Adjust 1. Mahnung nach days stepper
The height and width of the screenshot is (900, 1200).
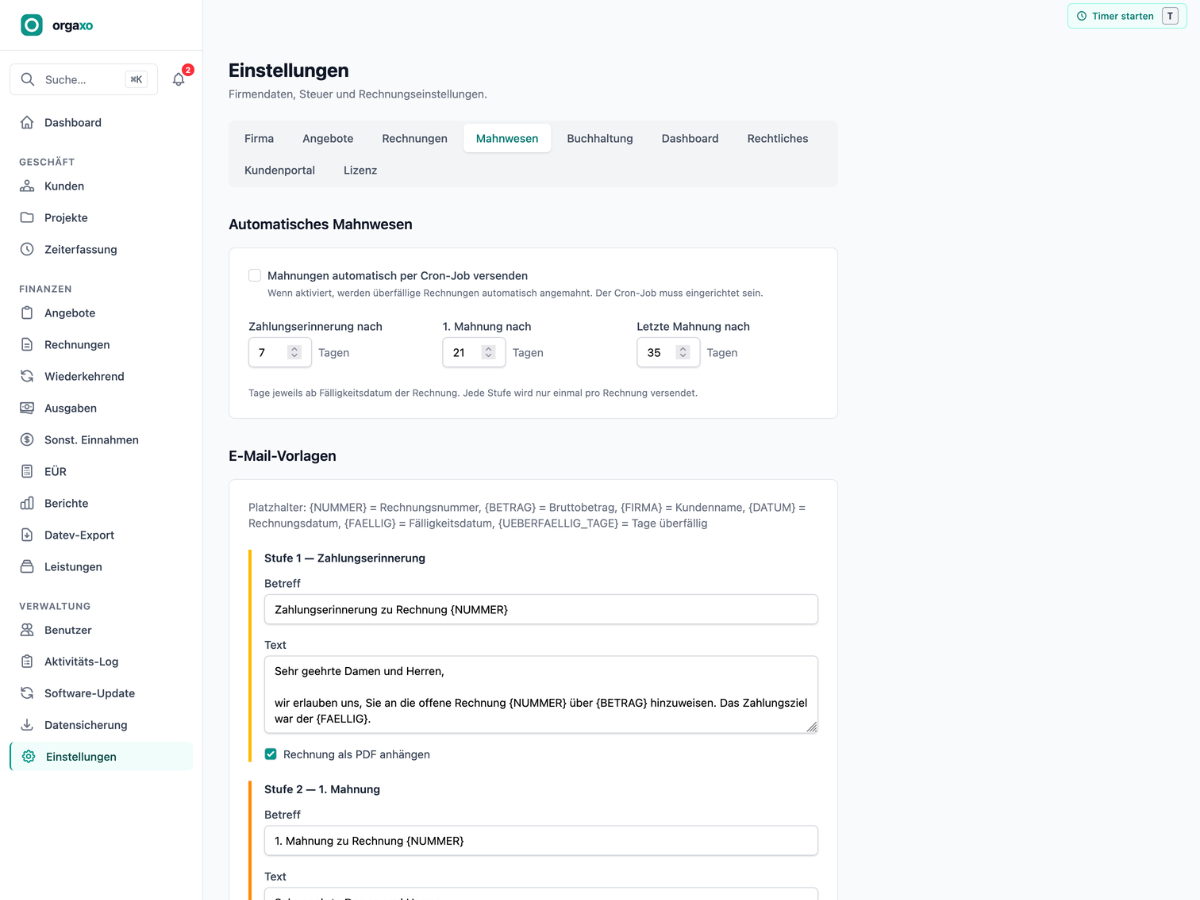(488, 352)
